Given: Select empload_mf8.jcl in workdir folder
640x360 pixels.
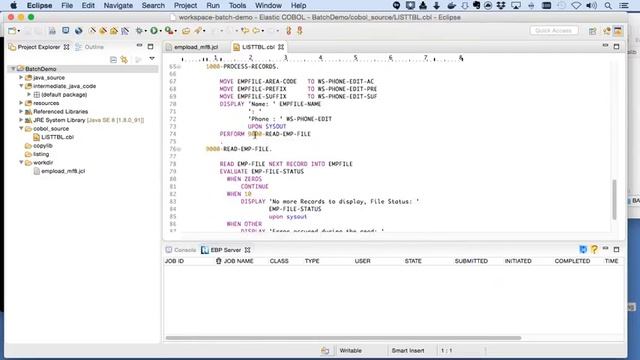Looking at the screenshot, I should pos(63,171).
